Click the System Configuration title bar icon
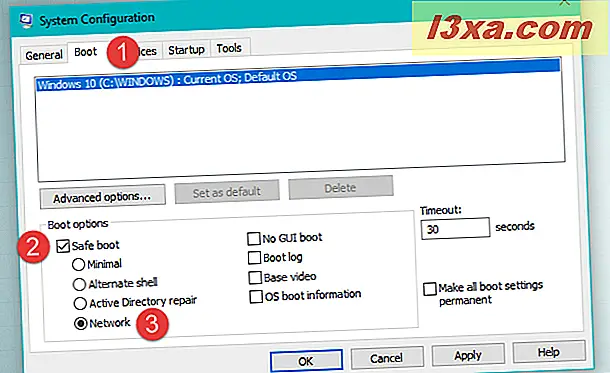 click(x=26, y=21)
